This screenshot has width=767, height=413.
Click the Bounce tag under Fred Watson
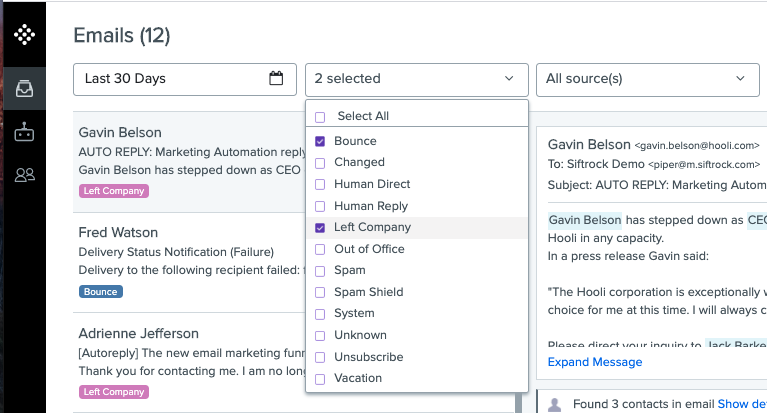point(101,292)
